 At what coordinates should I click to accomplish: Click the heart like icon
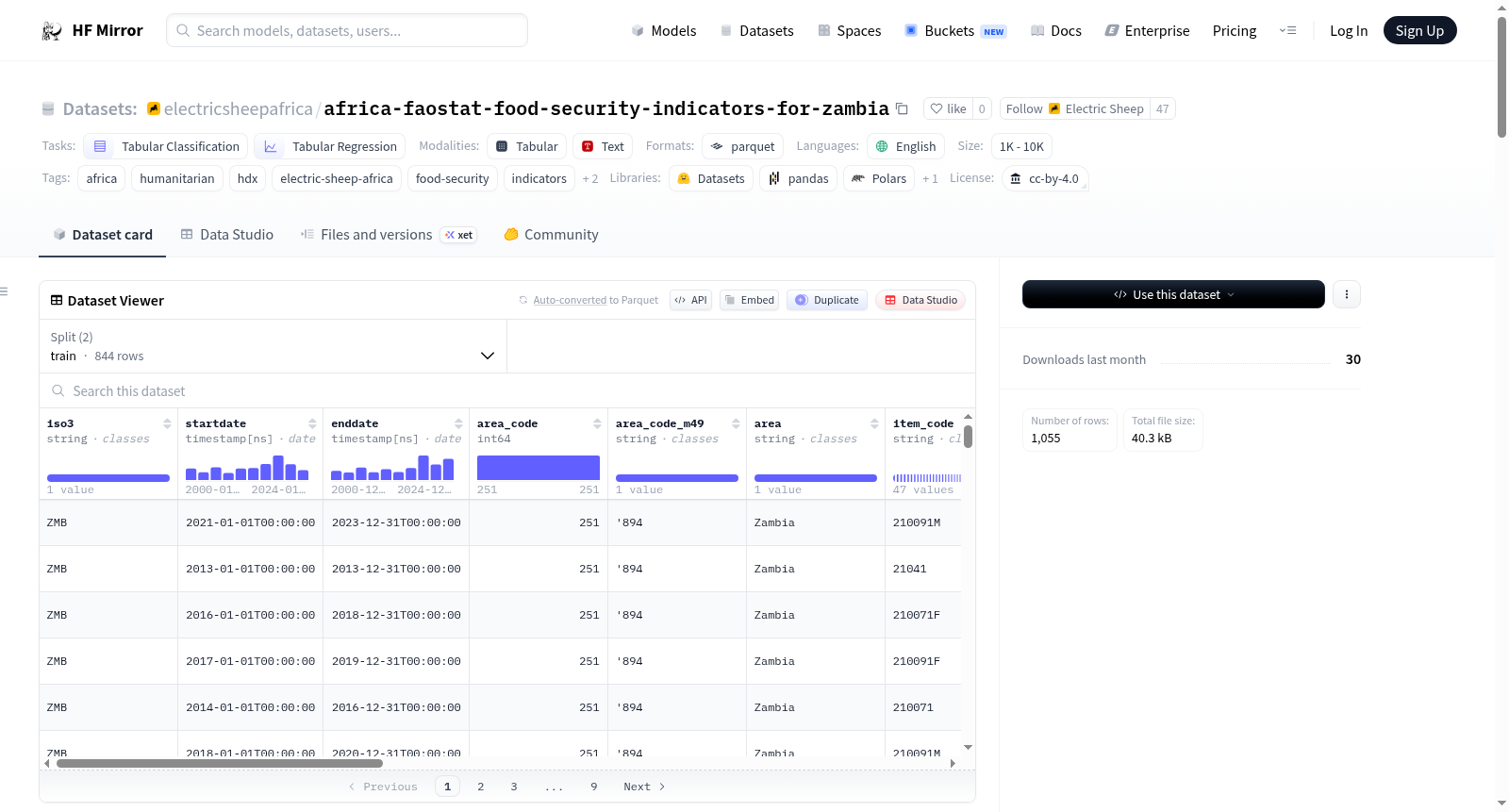[937, 109]
